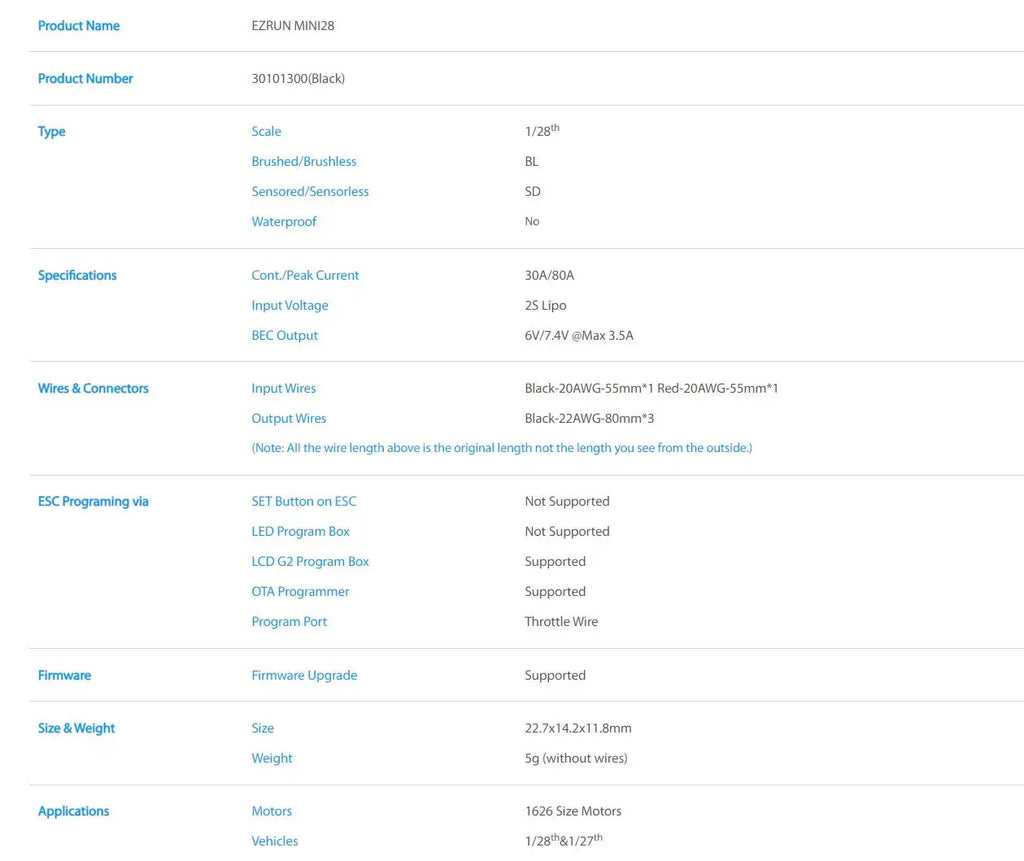This screenshot has width=1024, height=861.
Task: Click the 'Weight' label
Action: click(x=272, y=758)
